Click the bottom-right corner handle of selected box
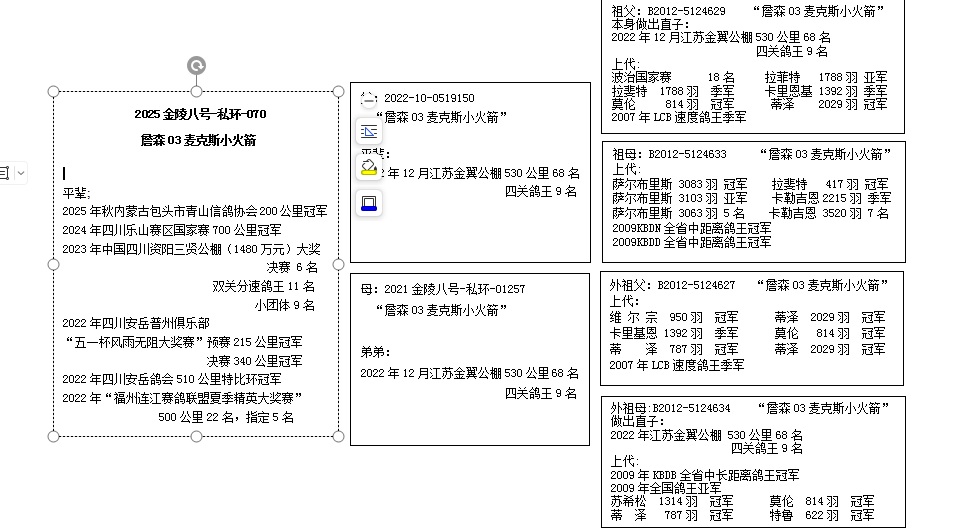The width and height of the screenshot is (968, 529). point(339,437)
